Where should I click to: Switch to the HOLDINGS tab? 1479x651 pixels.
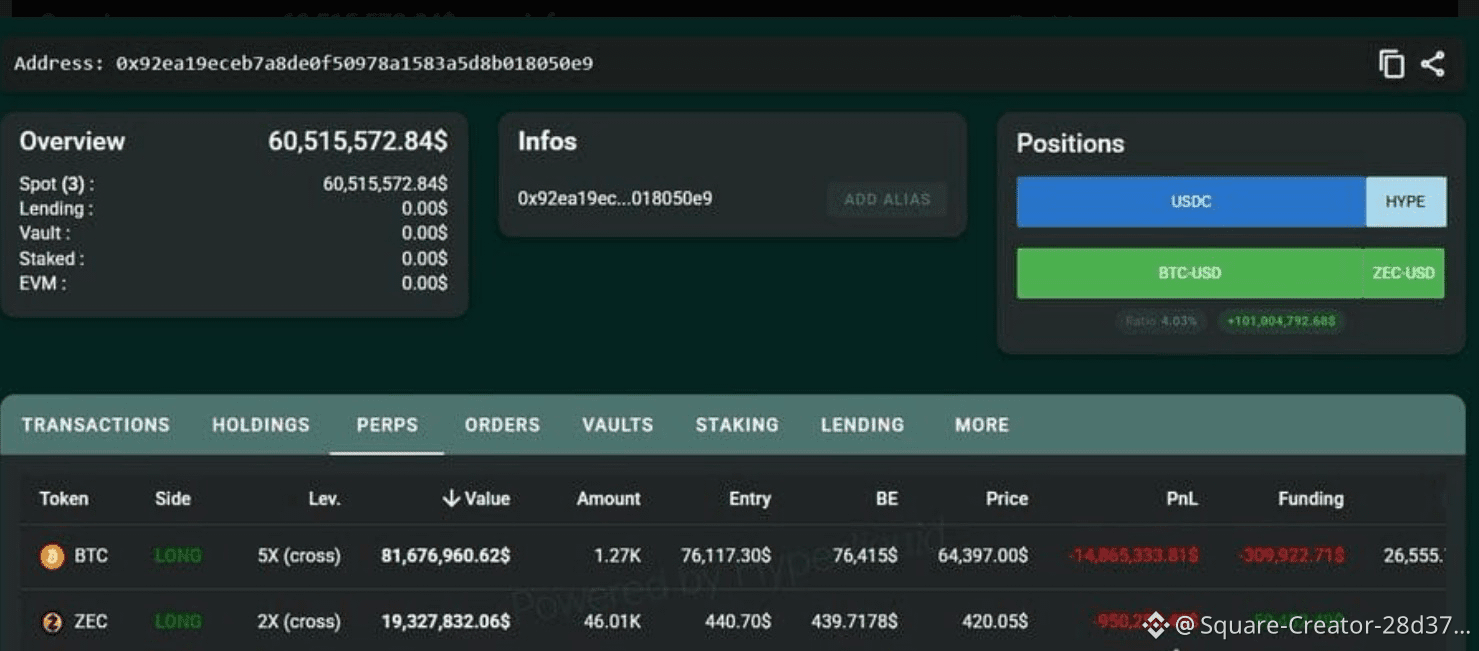pos(261,425)
